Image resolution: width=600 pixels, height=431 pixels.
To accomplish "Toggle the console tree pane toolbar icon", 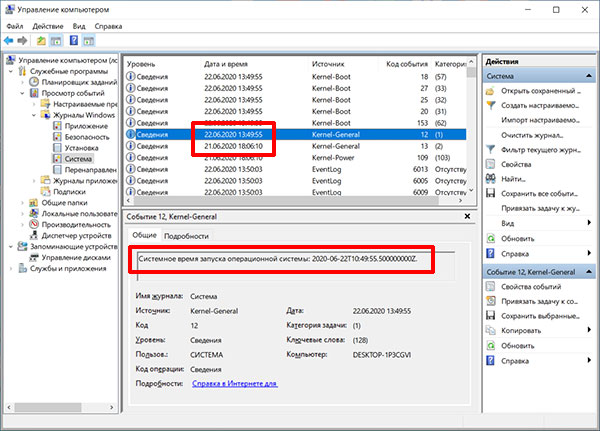I will [56, 41].
